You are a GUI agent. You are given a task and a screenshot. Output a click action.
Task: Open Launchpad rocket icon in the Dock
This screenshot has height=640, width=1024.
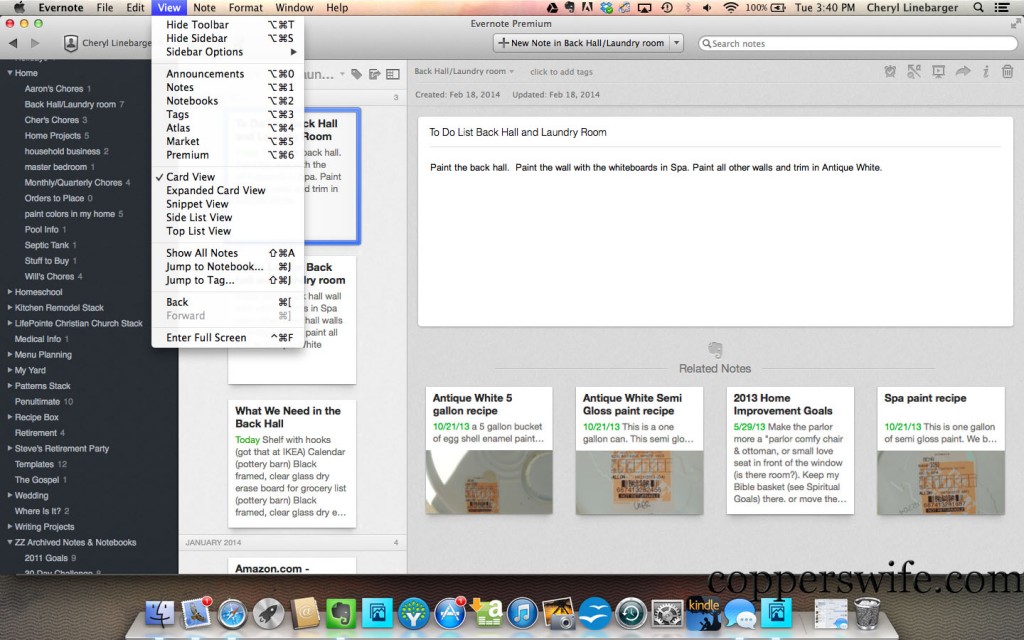tap(268, 614)
